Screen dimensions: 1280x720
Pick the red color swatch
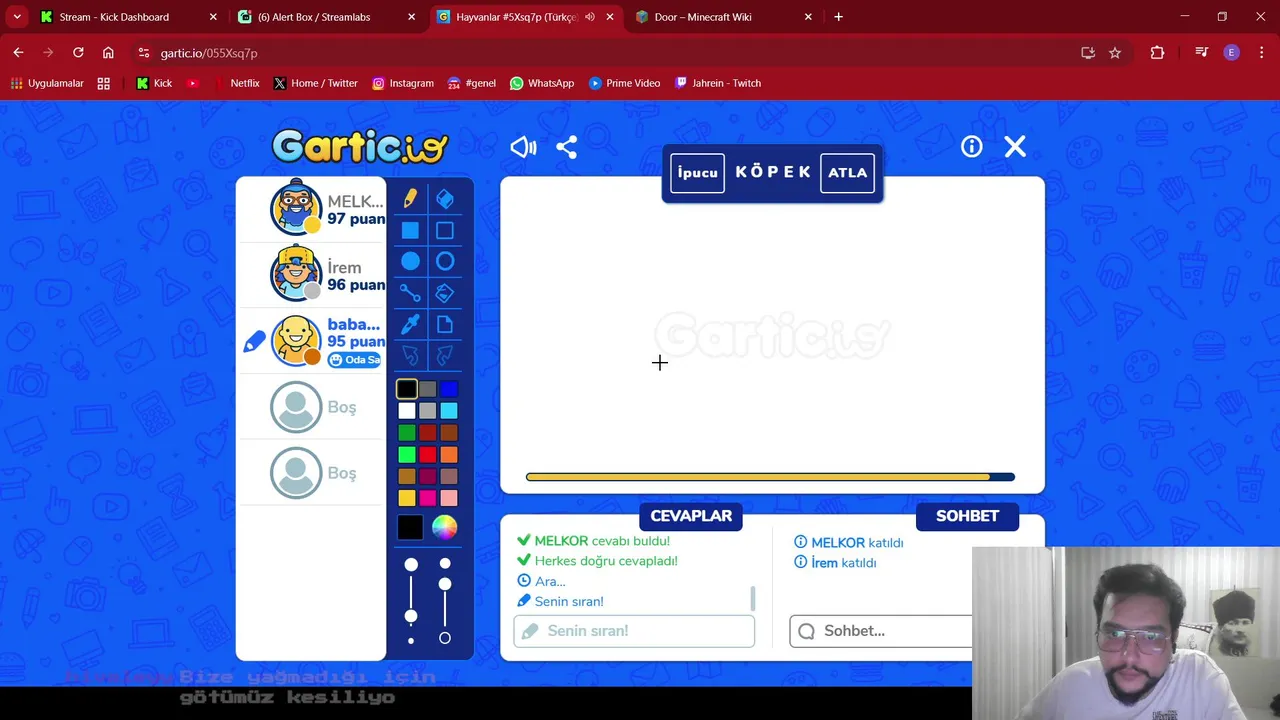point(428,455)
